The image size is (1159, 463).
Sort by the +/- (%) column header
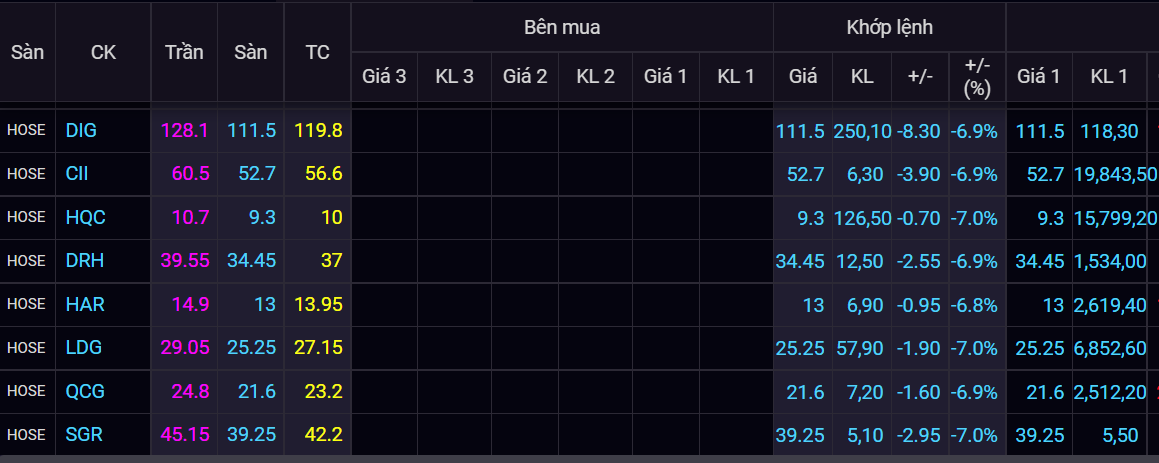[976, 76]
